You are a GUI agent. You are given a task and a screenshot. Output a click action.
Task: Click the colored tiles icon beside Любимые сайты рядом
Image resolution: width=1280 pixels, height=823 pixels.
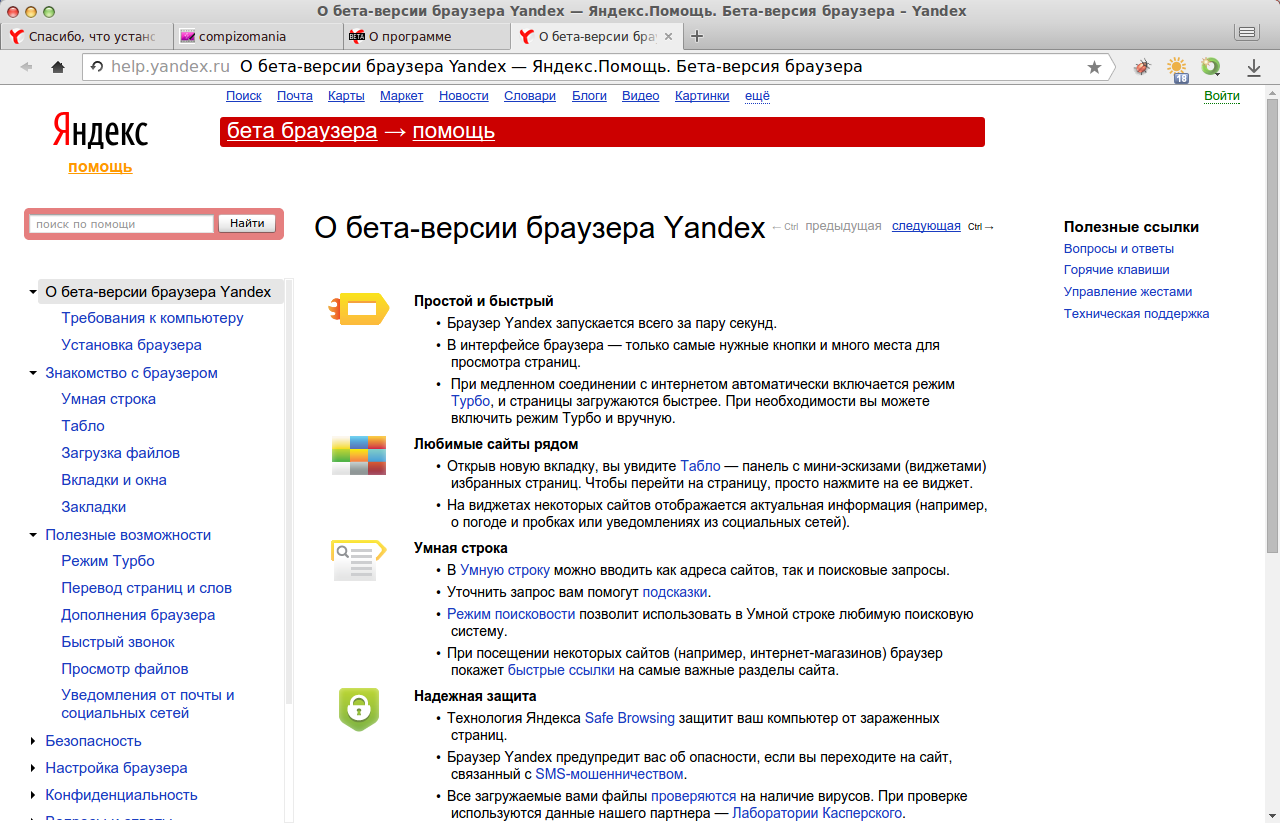click(x=358, y=455)
